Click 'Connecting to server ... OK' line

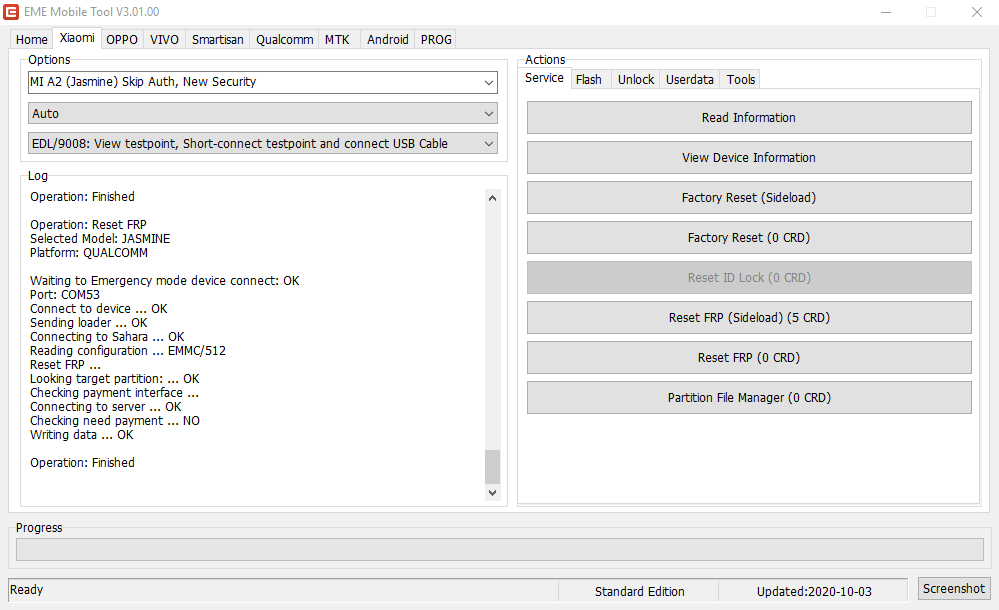[x=106, y=407]
